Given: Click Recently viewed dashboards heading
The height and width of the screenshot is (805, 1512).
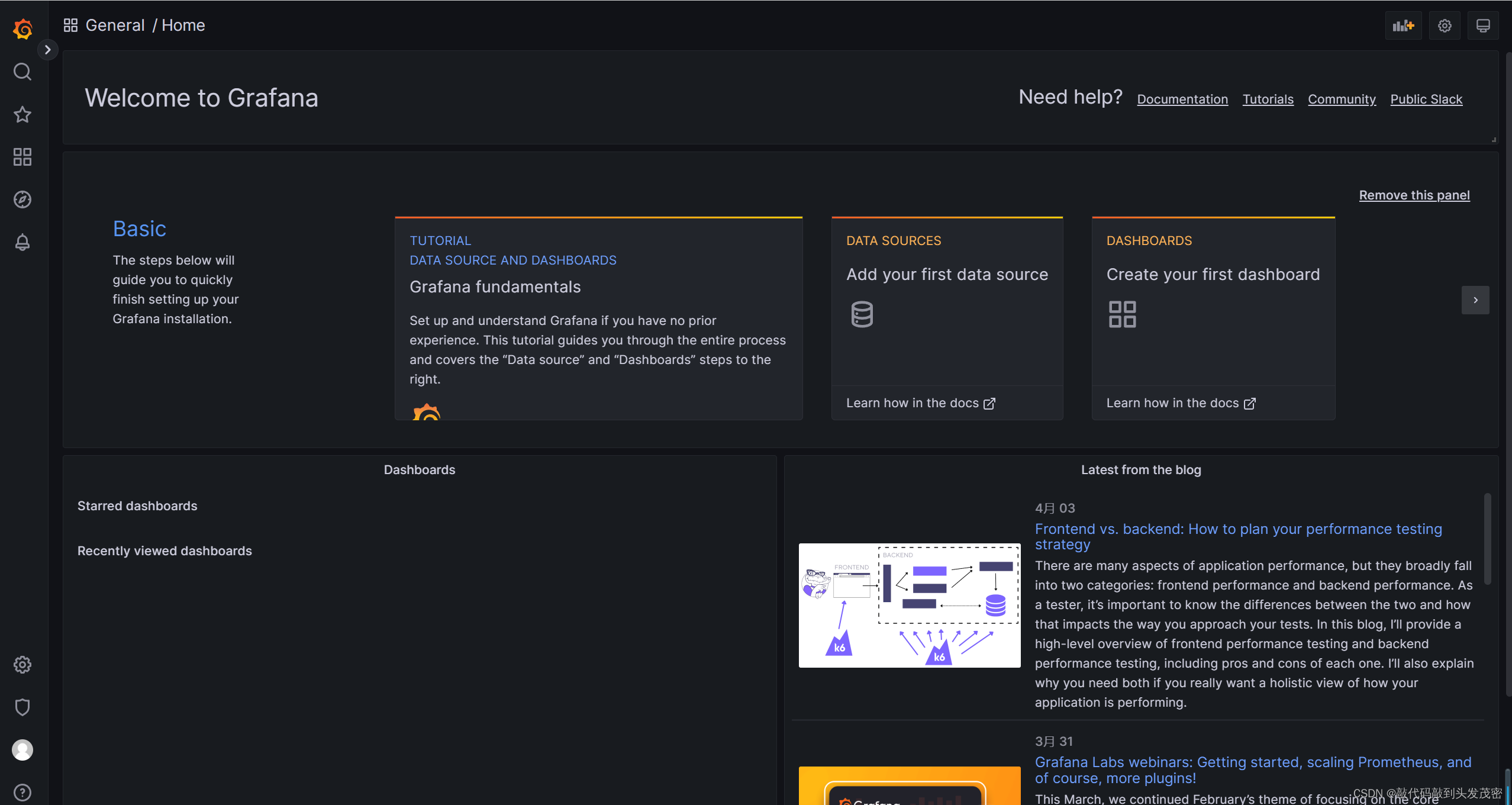Looking at the screenshot, I should coord(165,550).
